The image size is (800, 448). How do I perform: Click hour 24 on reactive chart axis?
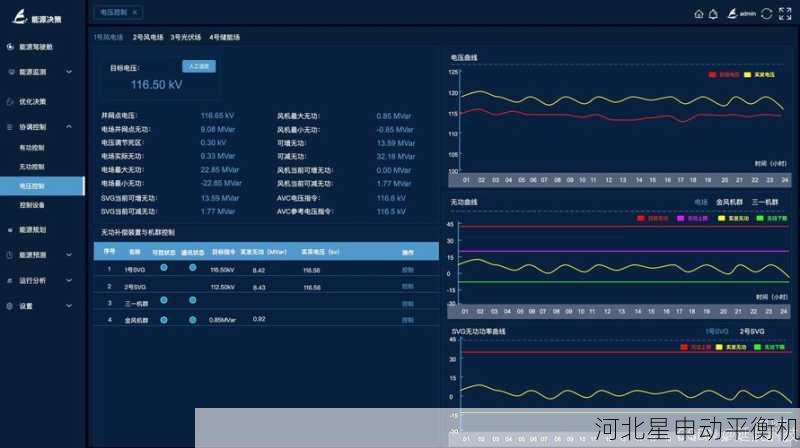(784, 311)
